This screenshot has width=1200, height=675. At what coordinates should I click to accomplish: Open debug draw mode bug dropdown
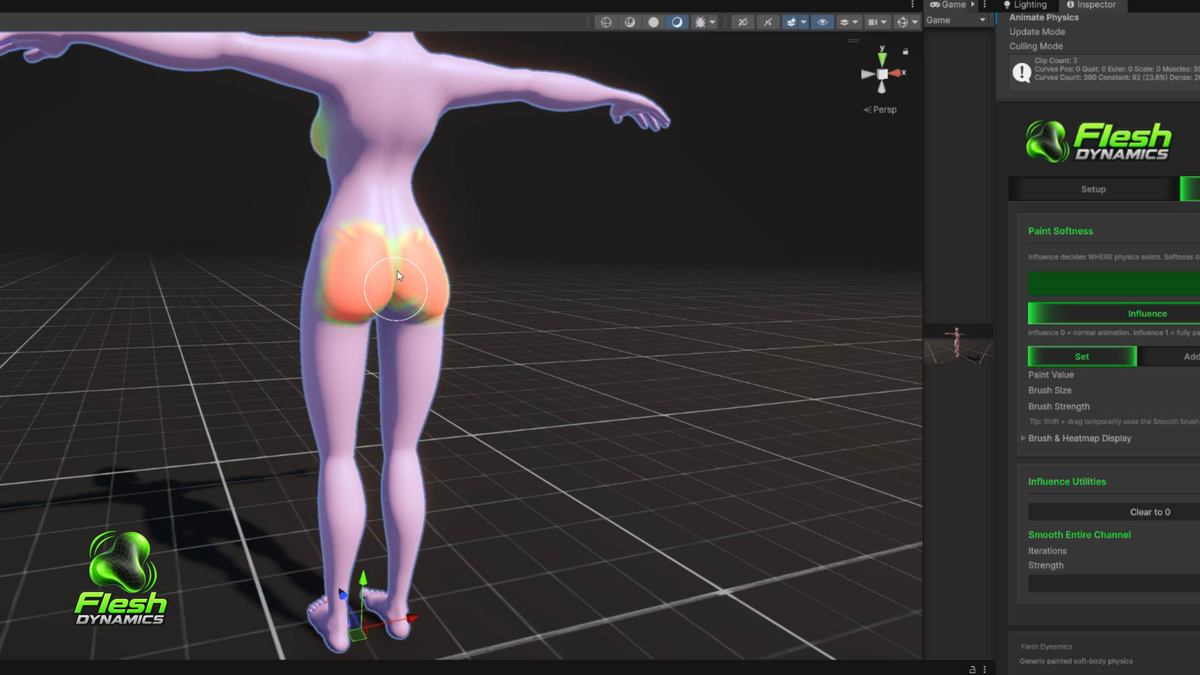coord(704,21)
